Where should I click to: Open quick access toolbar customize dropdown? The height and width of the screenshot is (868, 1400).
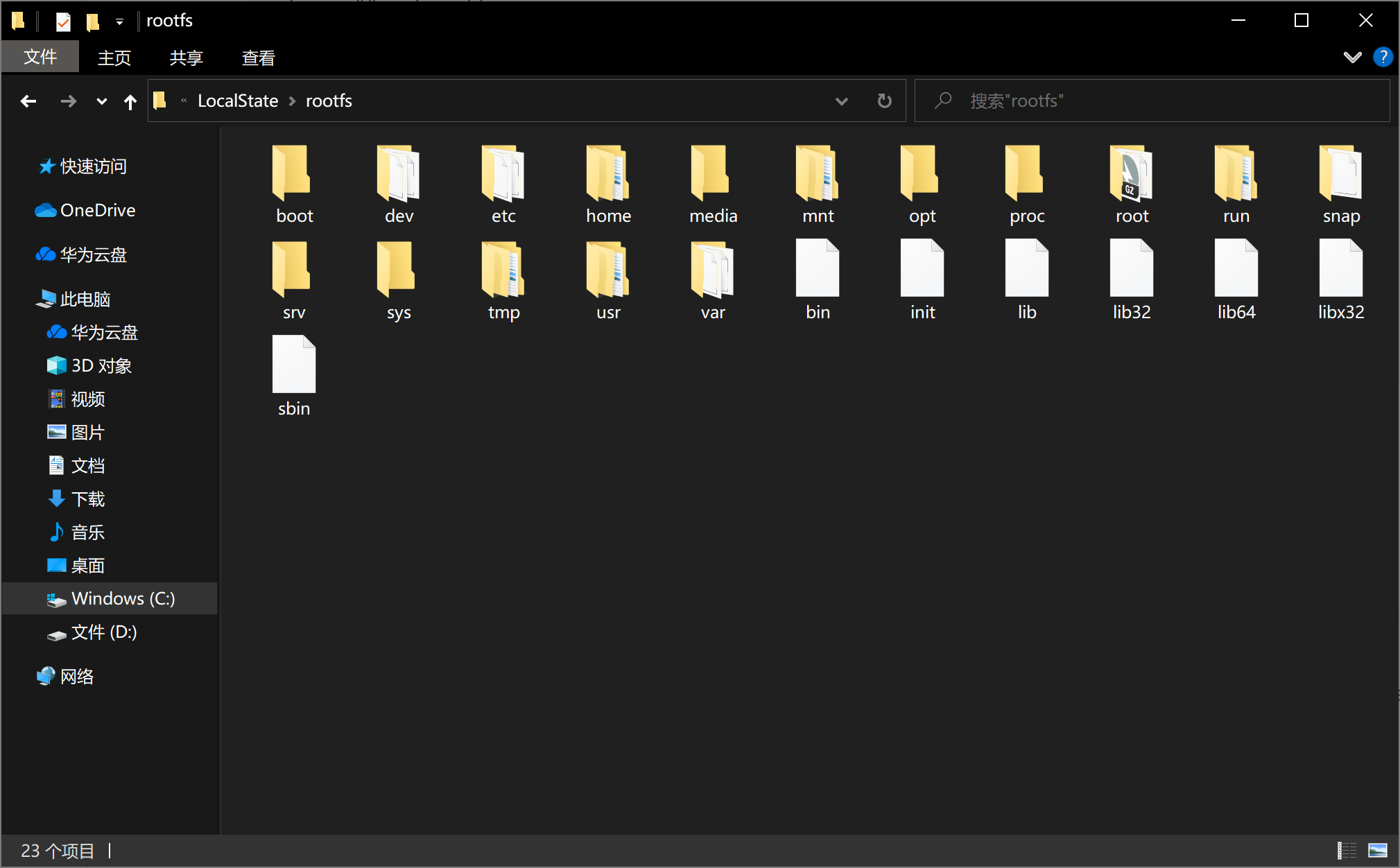[x=119, y=21]
